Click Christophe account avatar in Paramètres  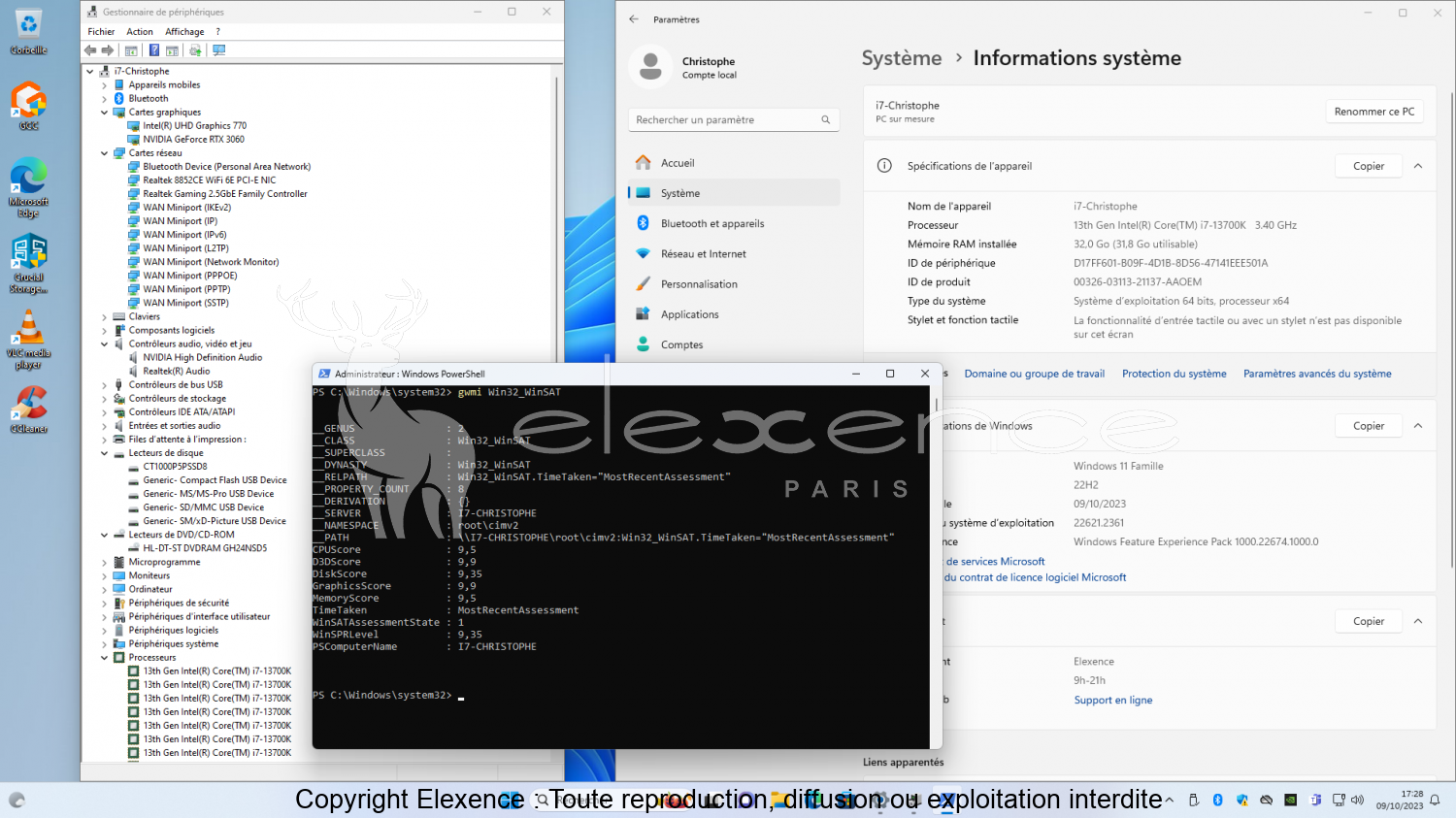click(x=650, y=67)
